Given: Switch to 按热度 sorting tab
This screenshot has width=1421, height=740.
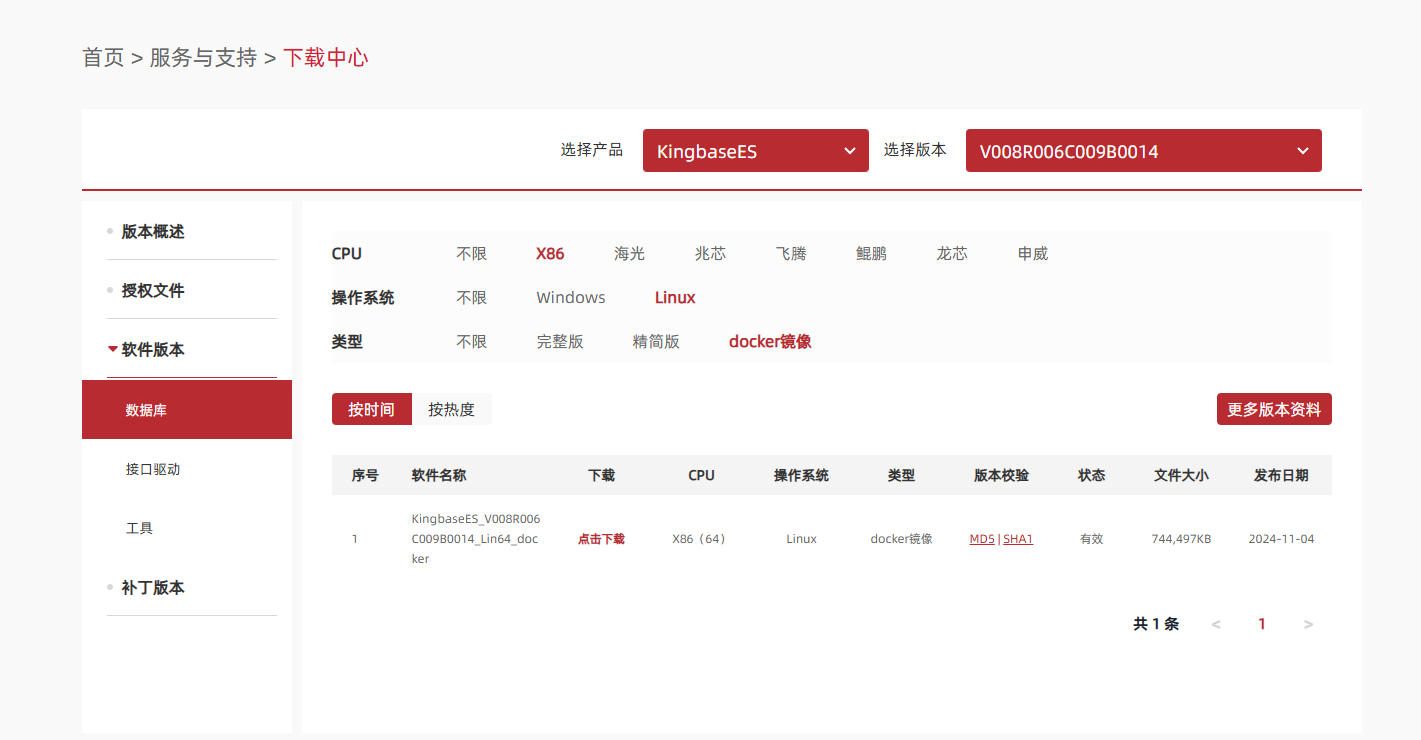Looking at the screenshot, I should tap(452, 409).
